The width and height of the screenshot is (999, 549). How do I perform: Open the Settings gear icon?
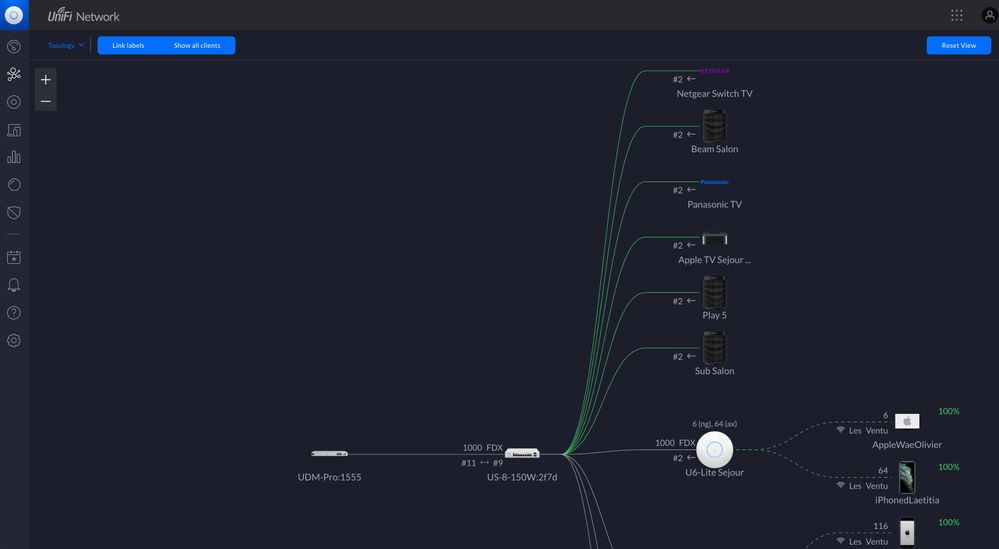point(14,341)
